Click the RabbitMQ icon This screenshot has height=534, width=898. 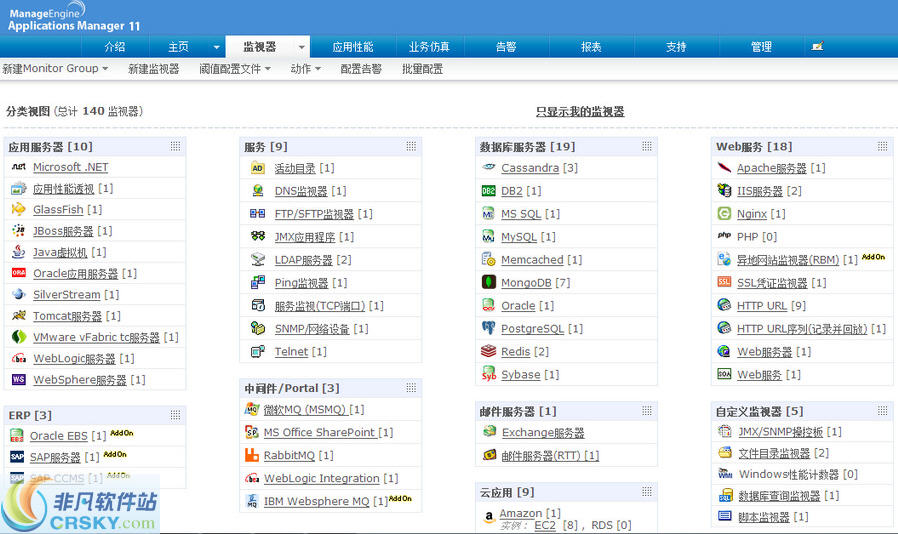[252, 455]
